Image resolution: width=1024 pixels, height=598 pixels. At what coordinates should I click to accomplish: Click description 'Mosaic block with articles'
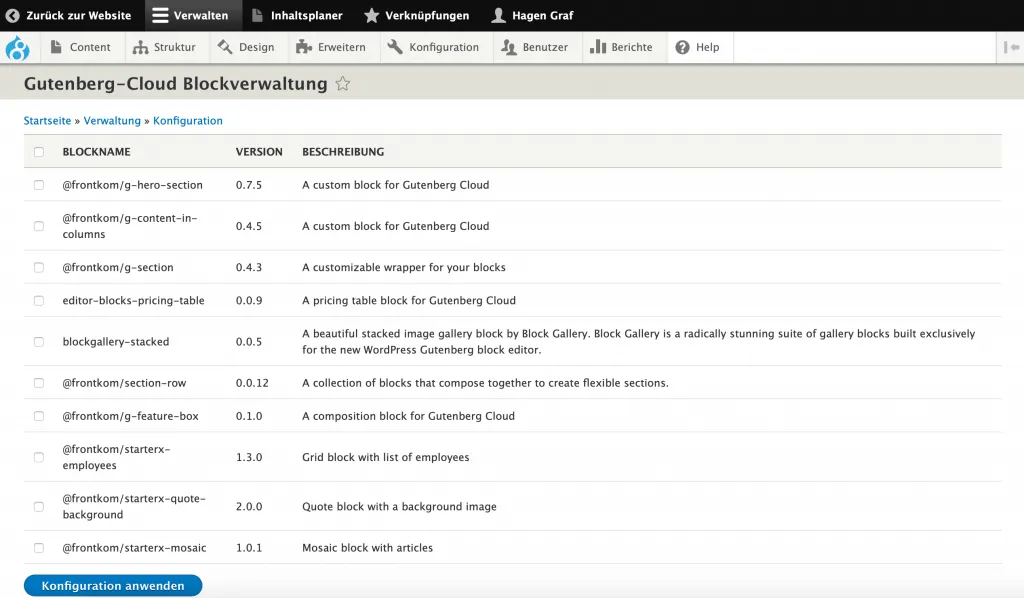[x=367, y=548]
